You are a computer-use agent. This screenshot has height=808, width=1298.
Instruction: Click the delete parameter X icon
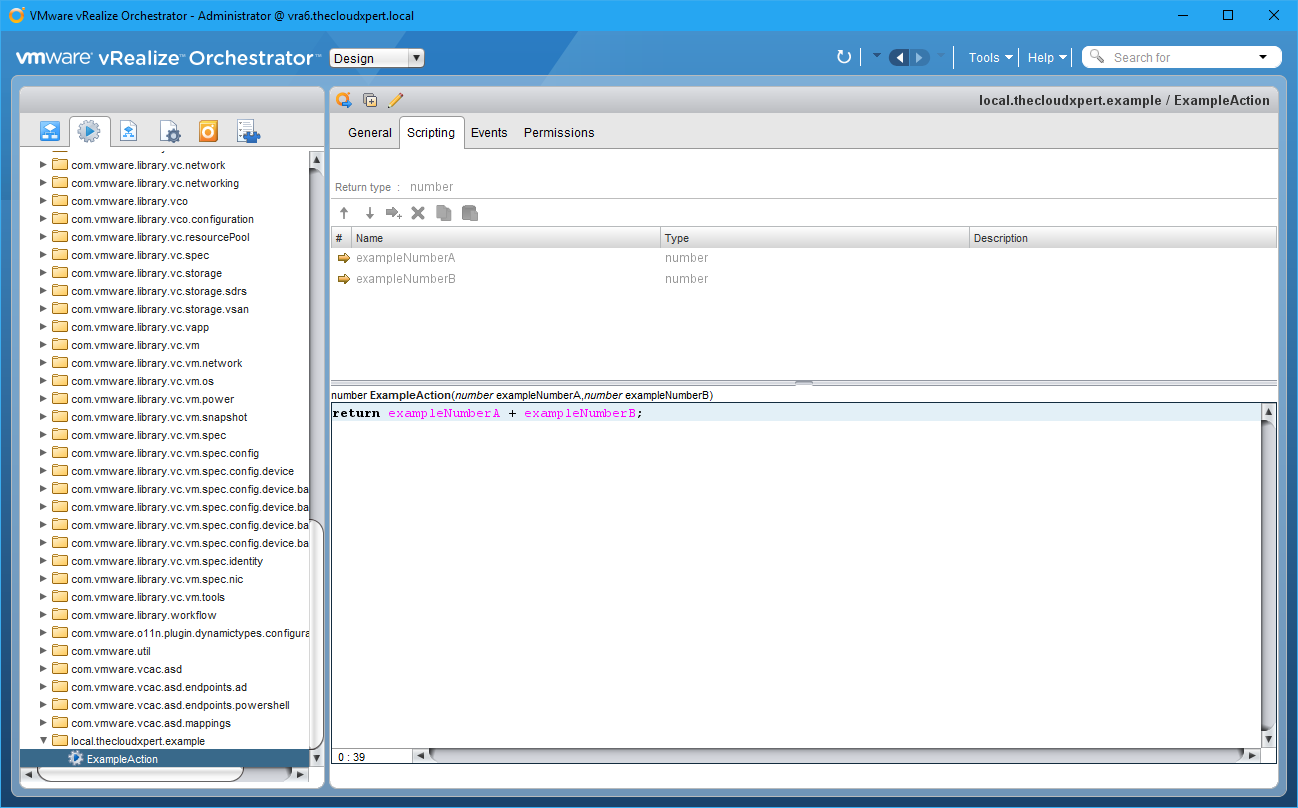click(x=418, y=213)
